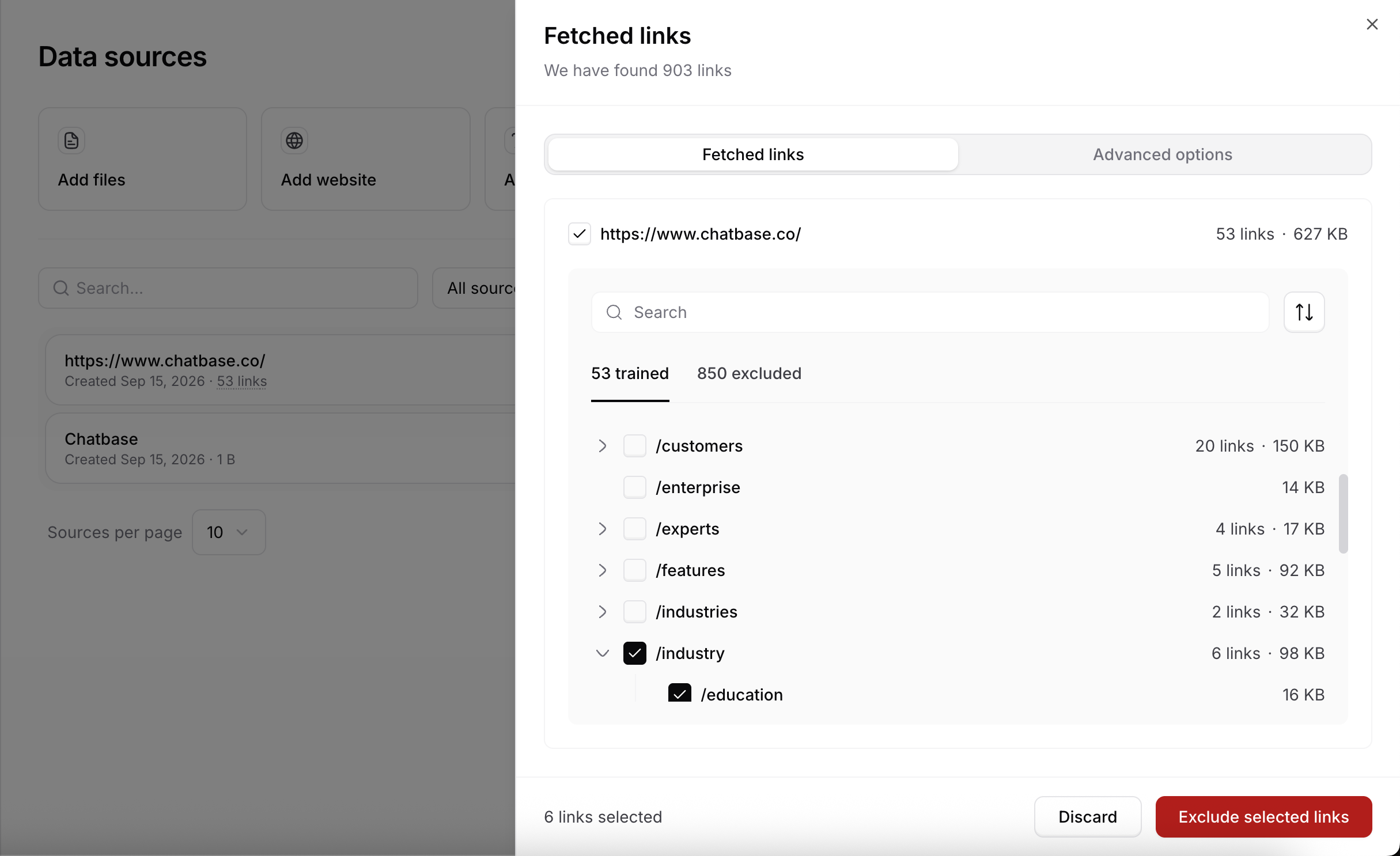
Task: Check the /customers checkbox
Action: (x=634, y=446)
